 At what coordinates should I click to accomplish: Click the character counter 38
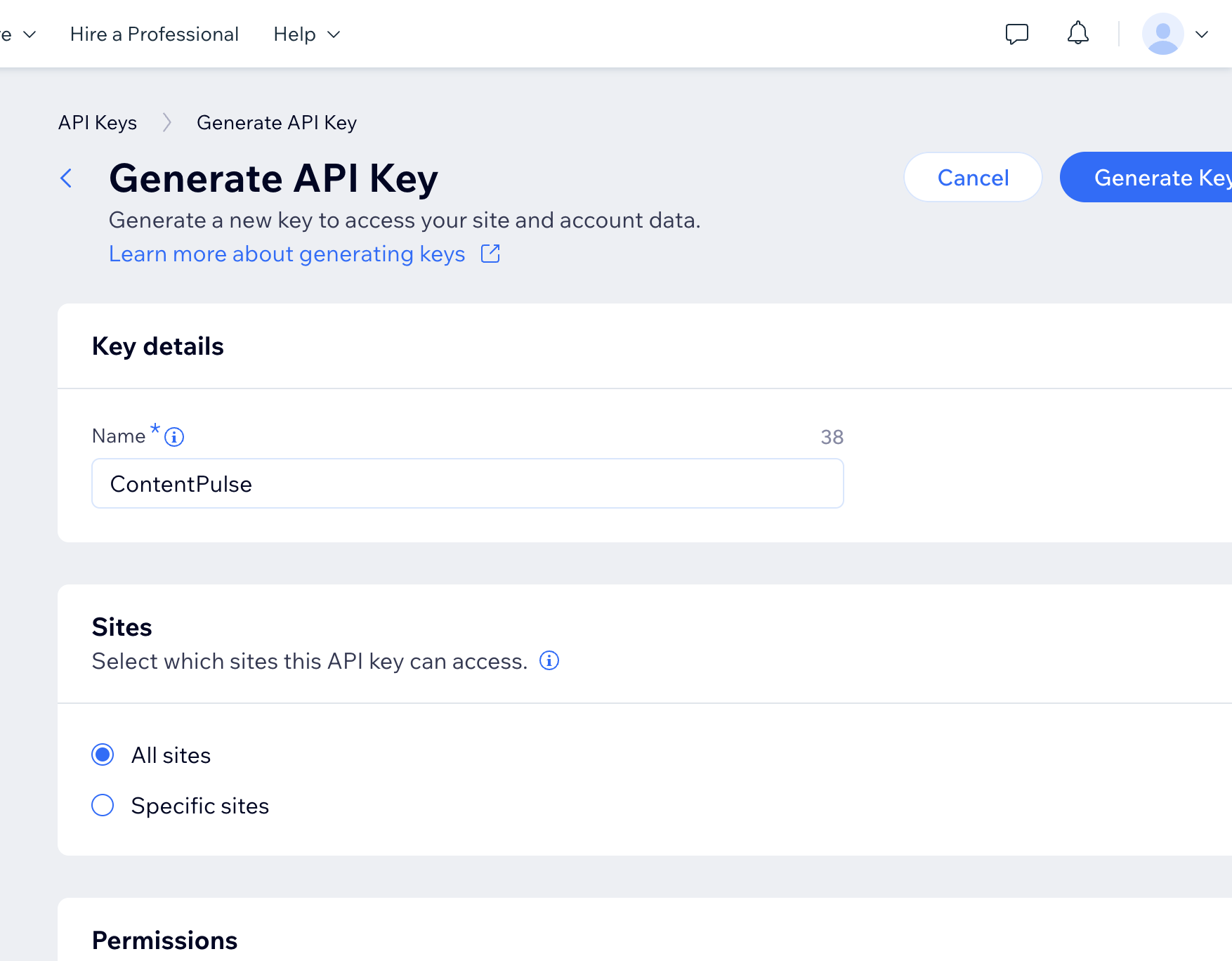pos(832,437)
